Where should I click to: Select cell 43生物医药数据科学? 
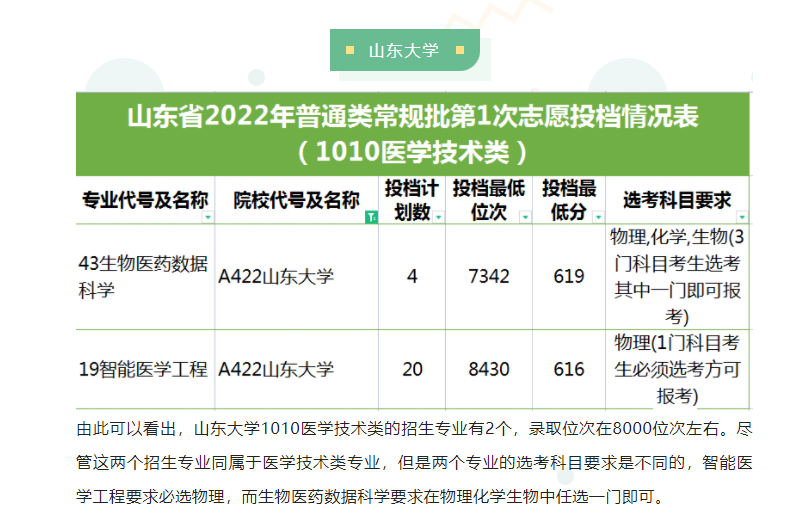(145, 277)
